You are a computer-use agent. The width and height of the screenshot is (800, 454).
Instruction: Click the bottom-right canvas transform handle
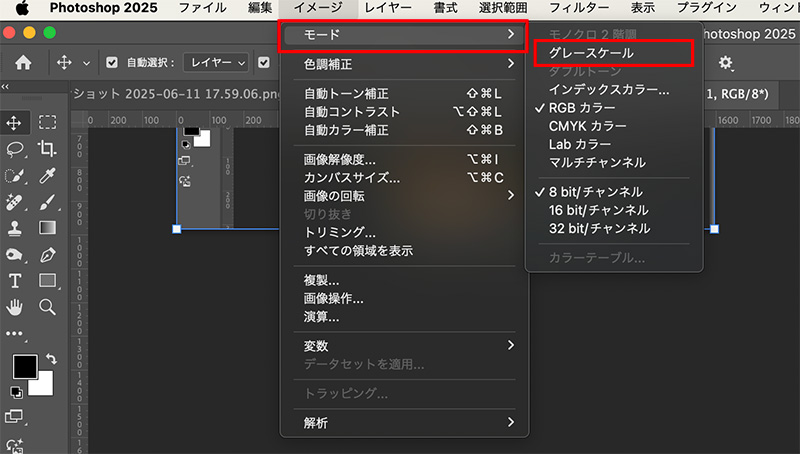(x=714, y=229)
